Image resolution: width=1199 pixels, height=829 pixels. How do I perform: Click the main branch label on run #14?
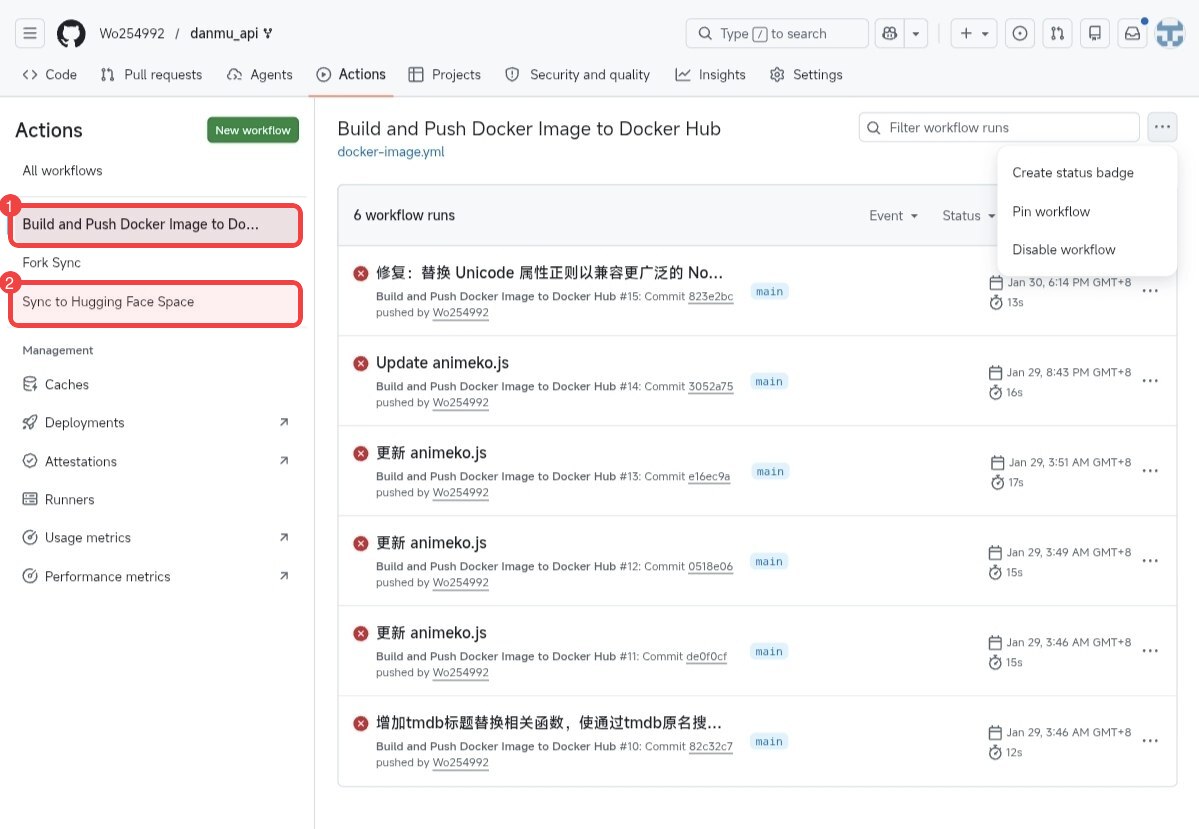pos(768,382)
